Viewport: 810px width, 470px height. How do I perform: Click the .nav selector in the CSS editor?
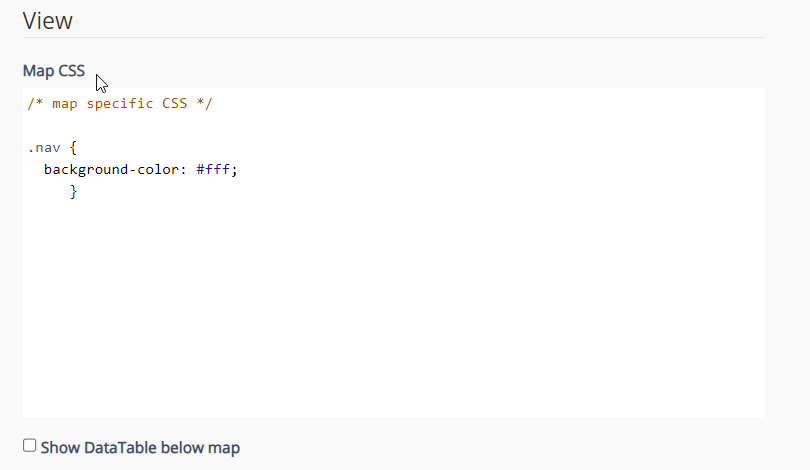(44, 147)
